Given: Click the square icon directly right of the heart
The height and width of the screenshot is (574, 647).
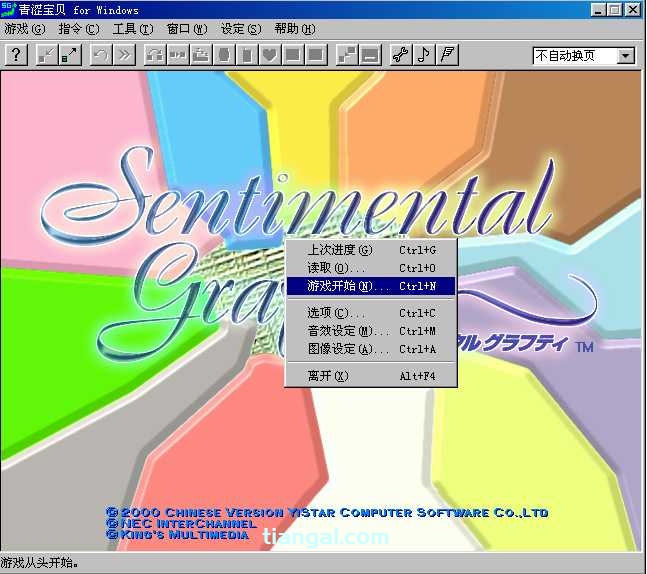Looking at the screenshot, I should pyautogui.click(x=293, y=54).
